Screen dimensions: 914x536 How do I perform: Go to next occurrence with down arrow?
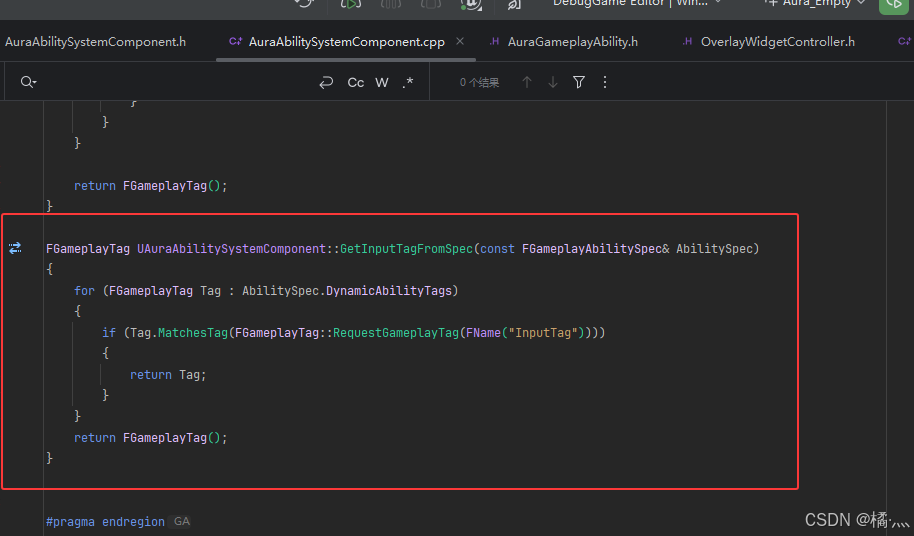tap(553, 82)
